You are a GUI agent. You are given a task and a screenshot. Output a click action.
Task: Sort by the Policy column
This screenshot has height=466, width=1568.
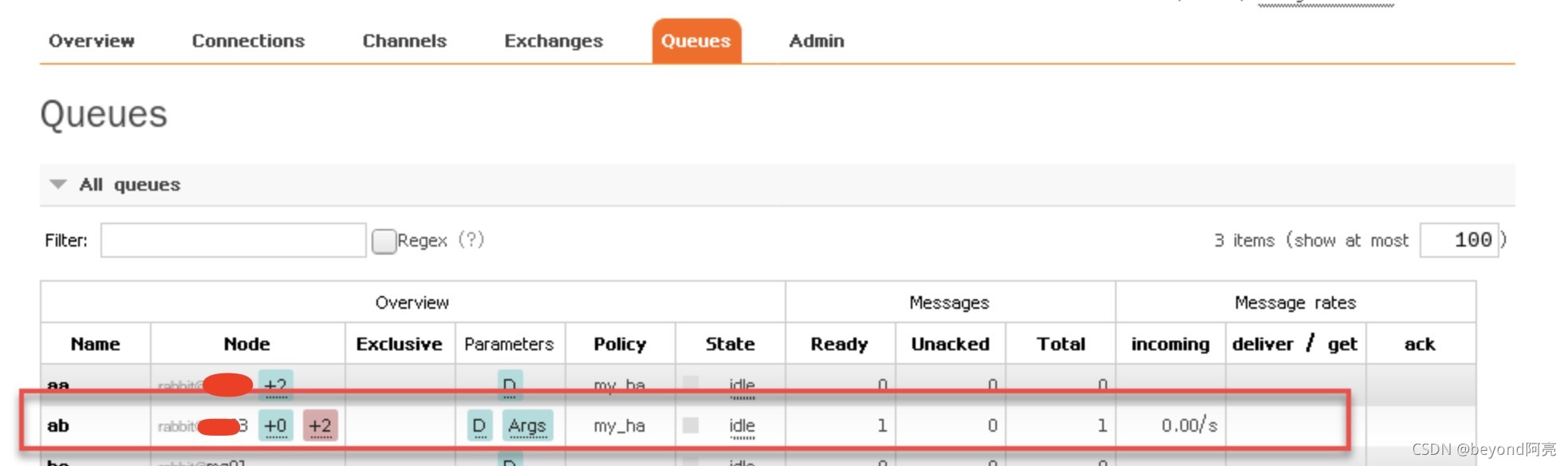click(x=620, y=344)
